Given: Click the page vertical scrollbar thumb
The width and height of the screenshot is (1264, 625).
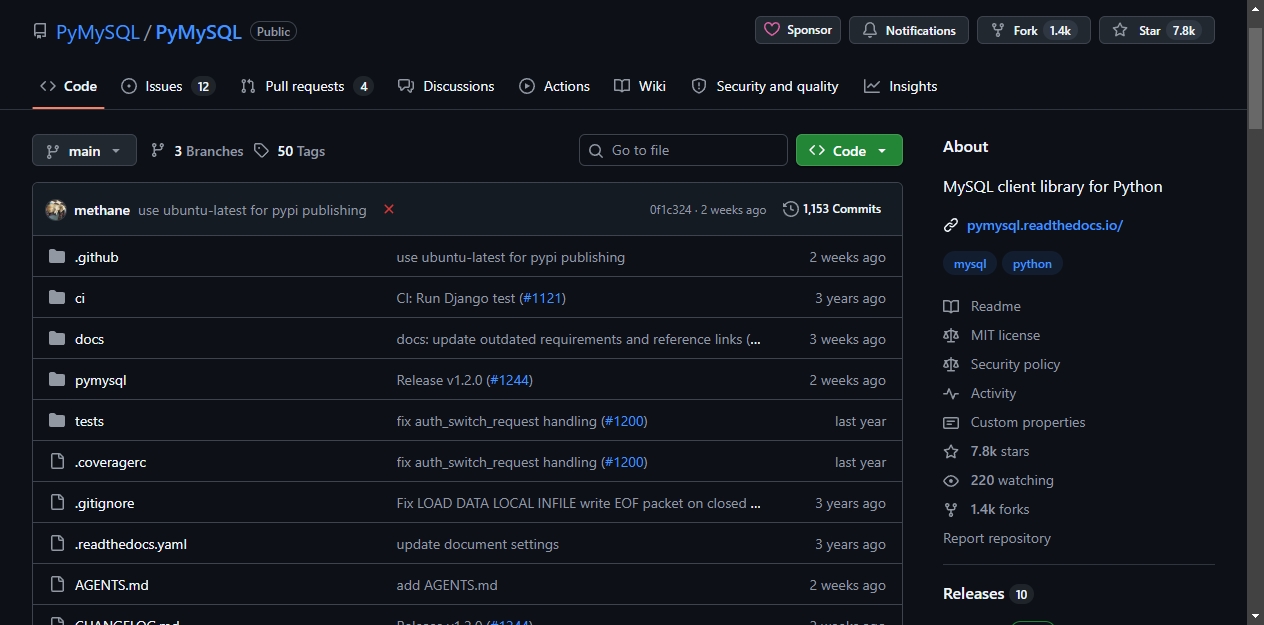Looking at the screenshot, I should click(1256, 78).
